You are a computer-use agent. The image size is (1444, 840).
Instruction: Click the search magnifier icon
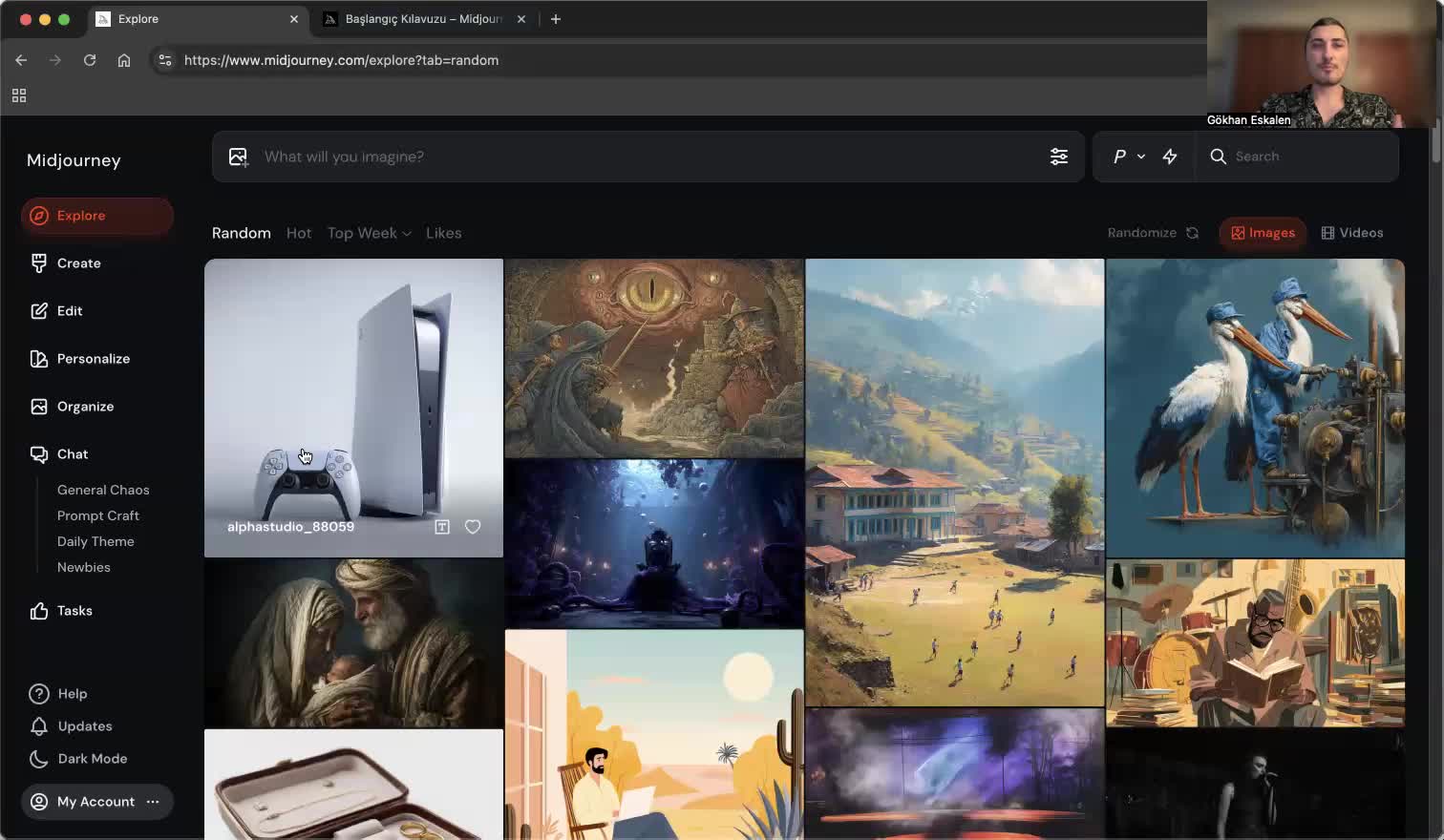[x=1218, y=157]
